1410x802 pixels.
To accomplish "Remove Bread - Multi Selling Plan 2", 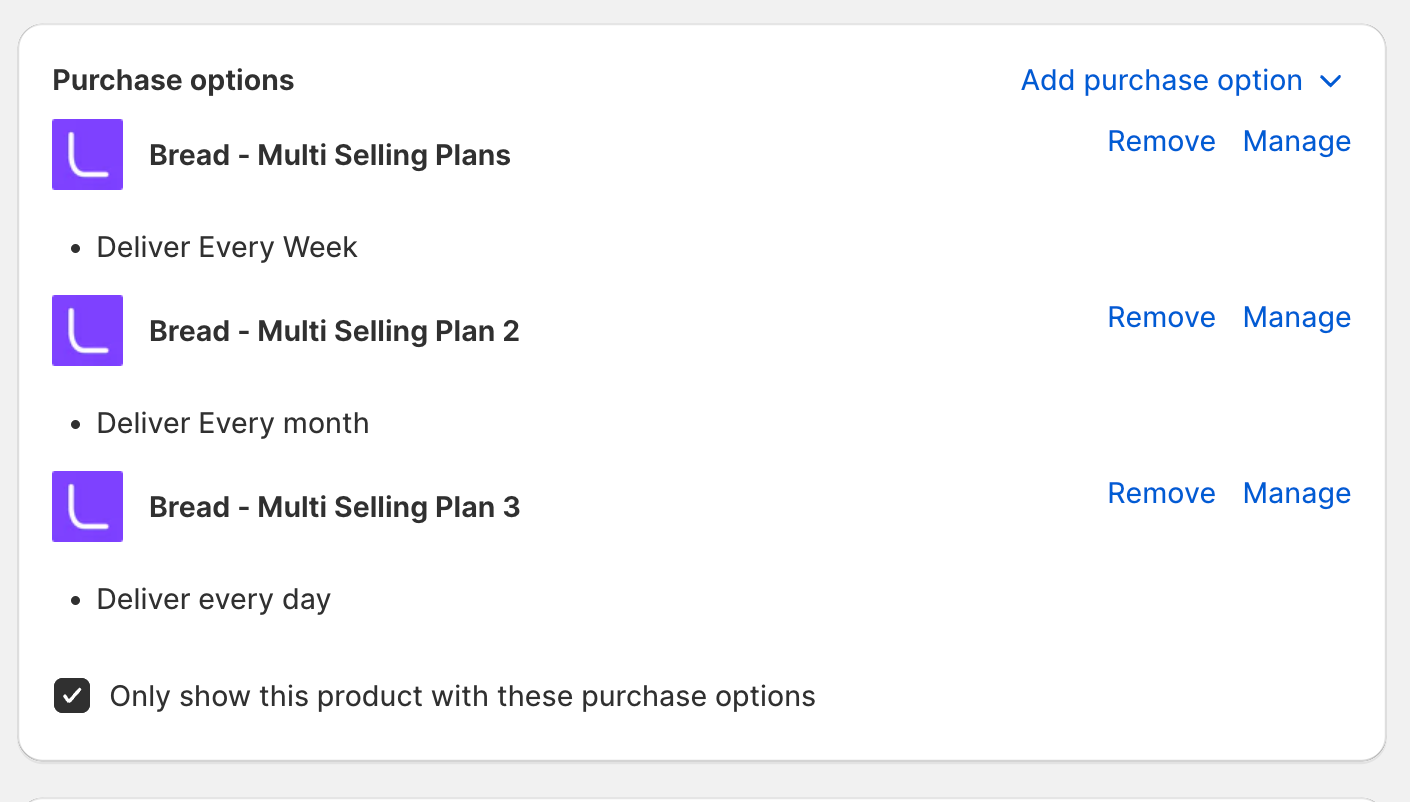I will tap(1161, 318).
